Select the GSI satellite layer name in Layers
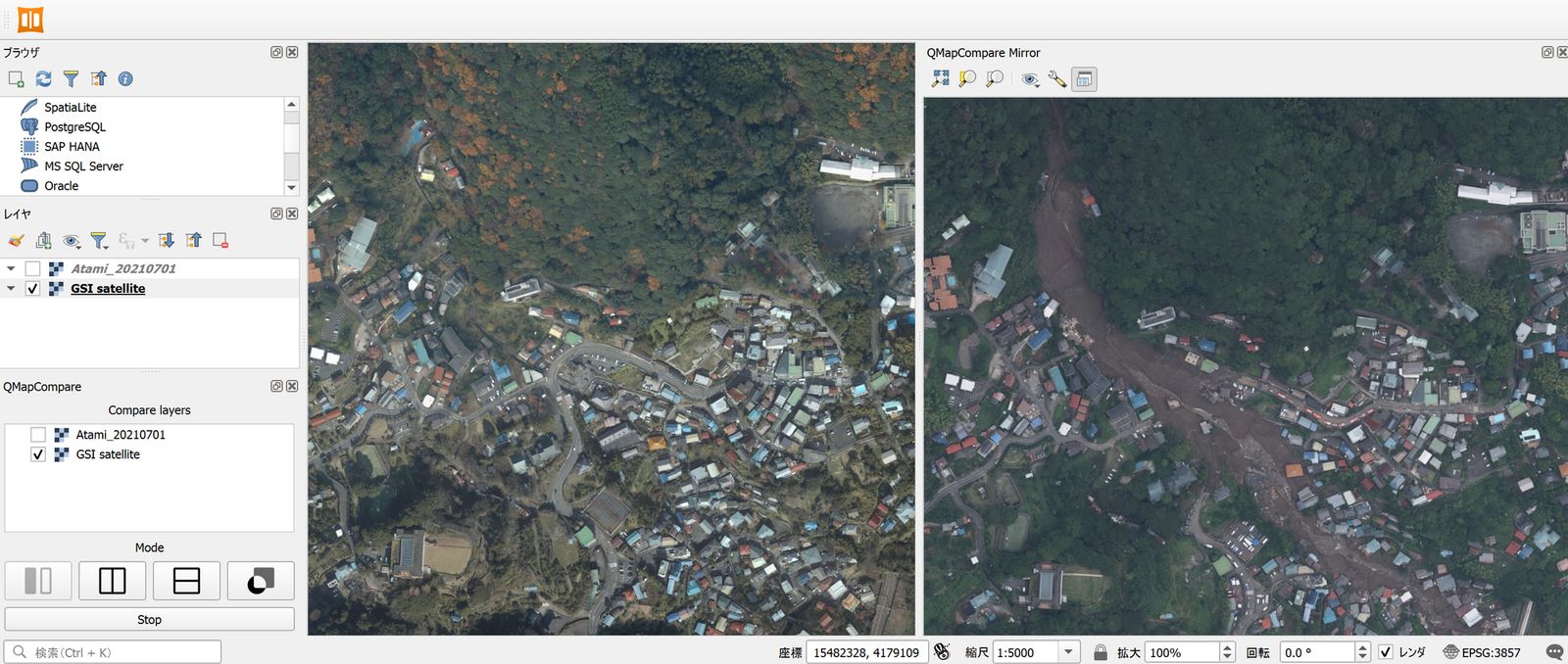Viewport: 1568px width, 664px height. (x=108, y=289)
